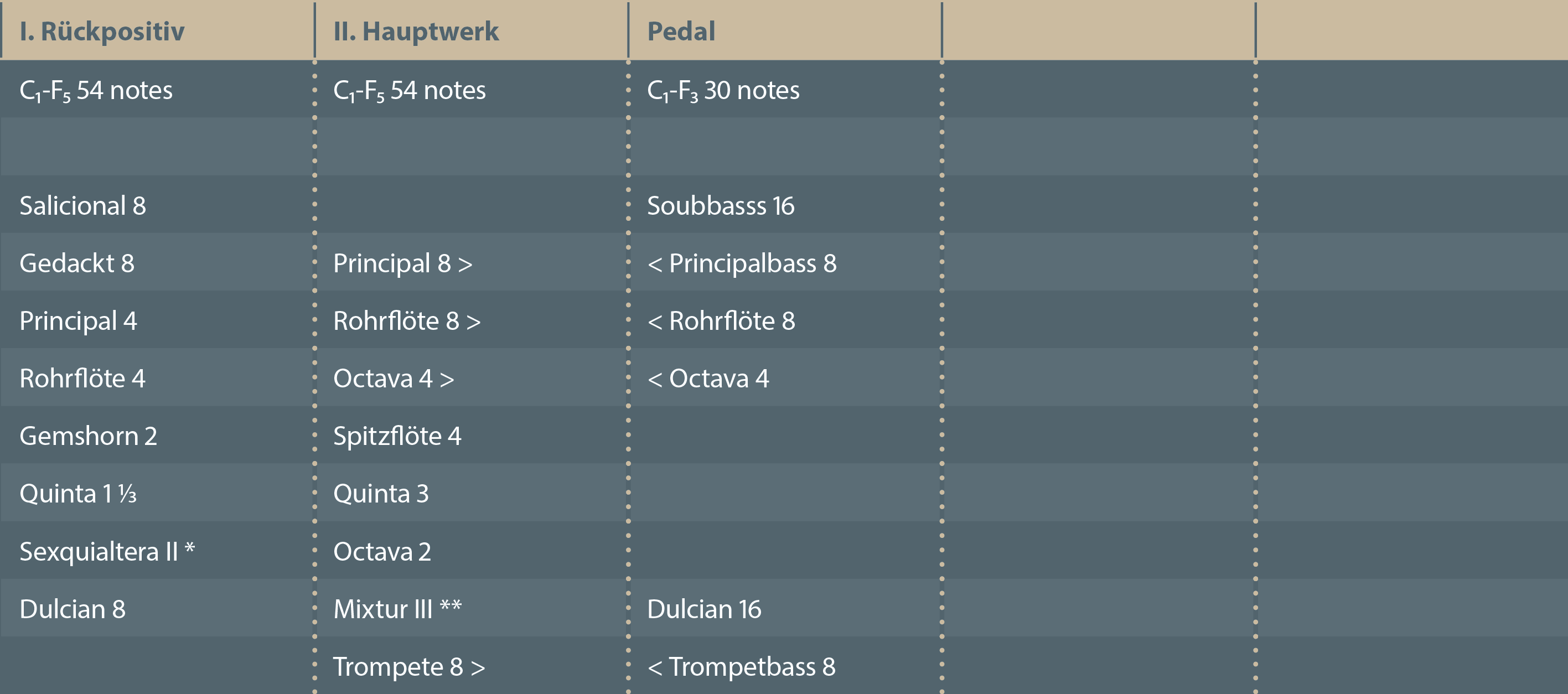Click the Gemshorn 2 stop
Image resolution: width=1568 pixels, height=694 pixels.
pyautogui.click(x=88, y=436)
